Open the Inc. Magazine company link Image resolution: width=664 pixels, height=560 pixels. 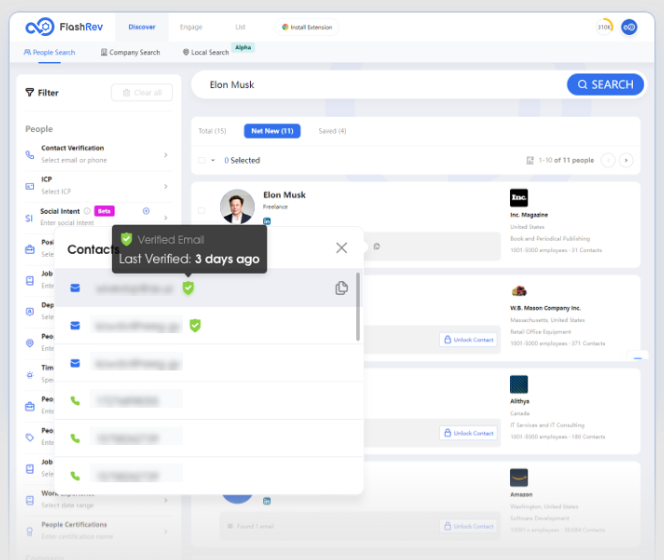click(x=529, y=215)
